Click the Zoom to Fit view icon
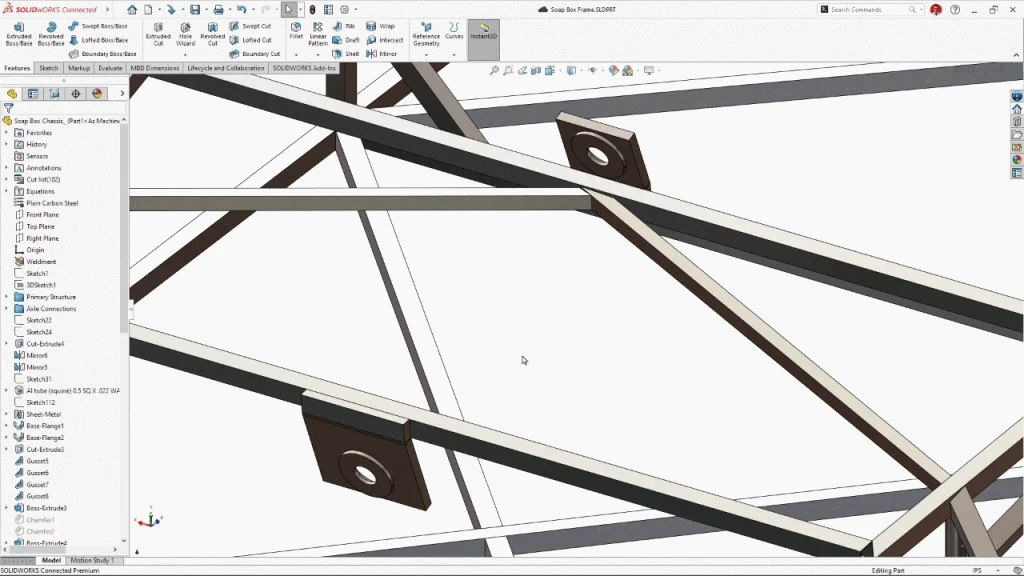1024x576 pixels. click(495, 71)
